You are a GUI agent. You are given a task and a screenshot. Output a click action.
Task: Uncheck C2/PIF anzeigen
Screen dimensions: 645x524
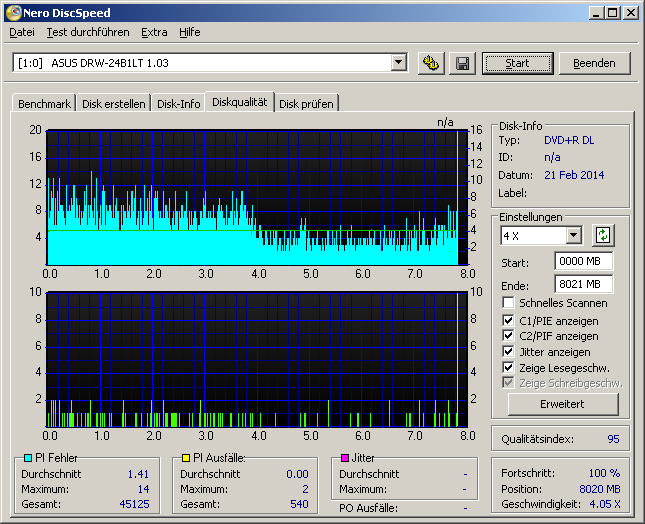508,336
